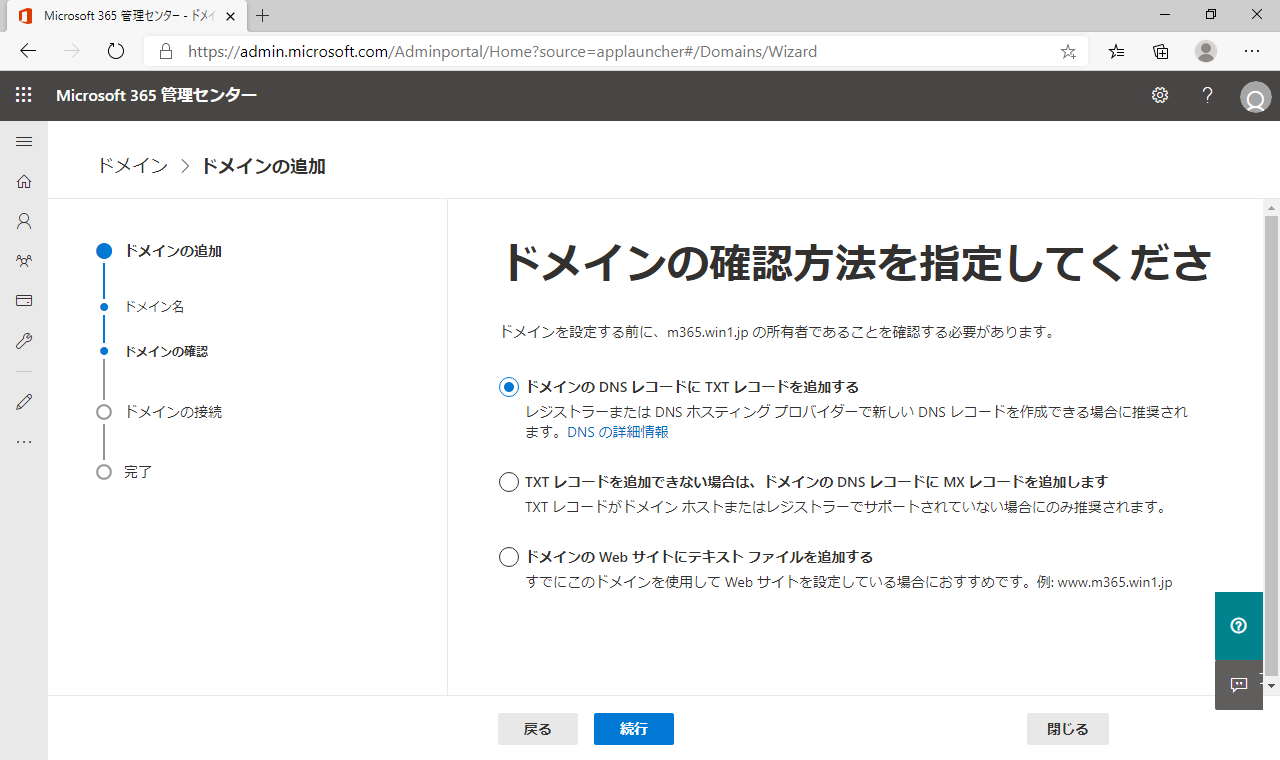
Task: Add page to favorites star
Action: click(1068, 52)
